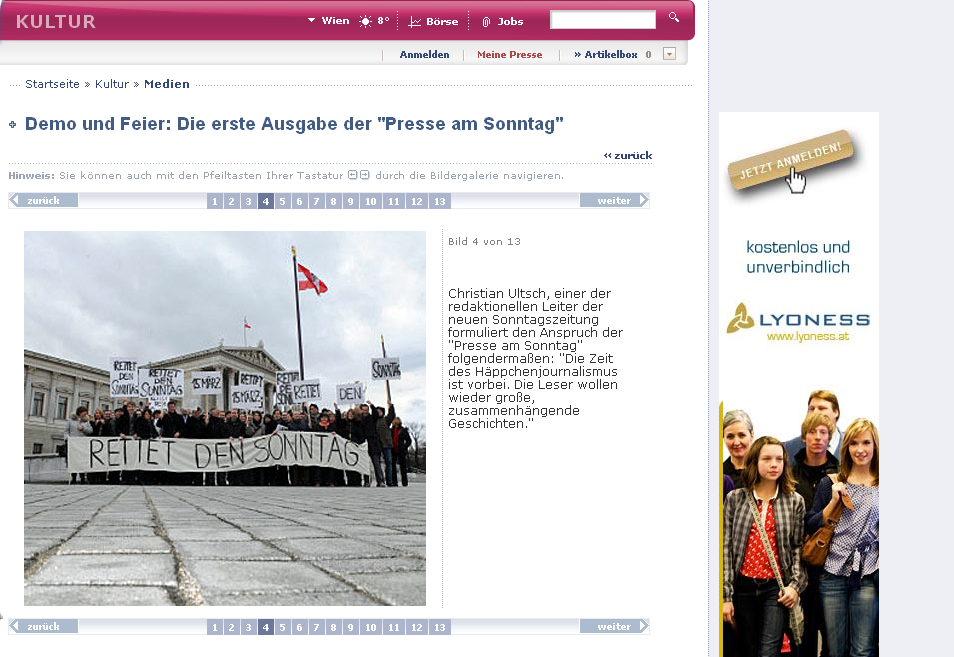The width and height of the screenshot is (954, 657).
Task: Go to image 10 in the pager below the photo
Action: [x=371, y=627]
